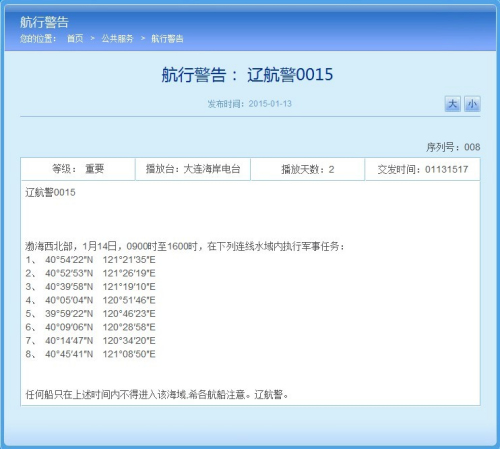Click coordinate row 7 40°14′47″N
Screen dimensions: 500x449
[90, 341]
